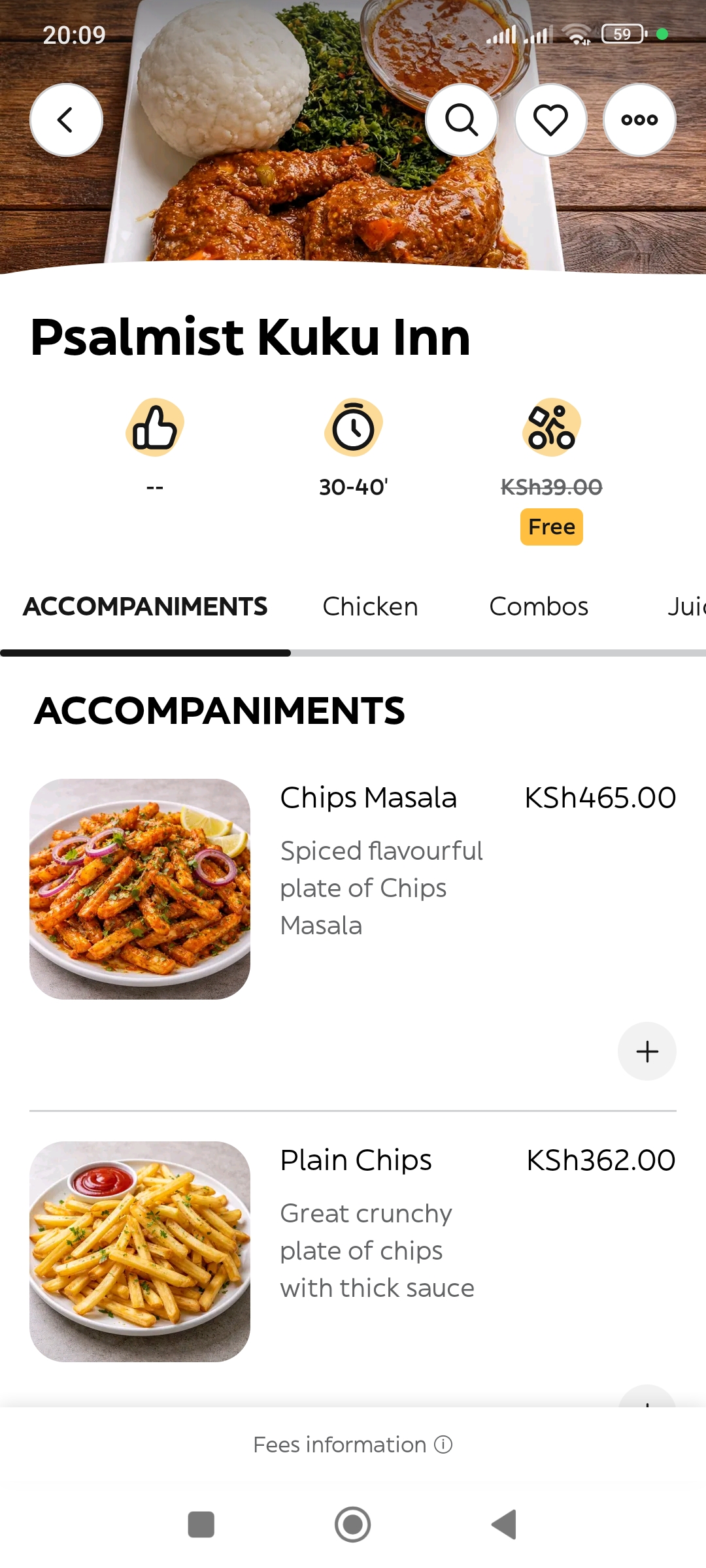Add Chips Masala with plus button
Screen dimensions: 706x1568
pyautogui.click(x=647, y=1051)
